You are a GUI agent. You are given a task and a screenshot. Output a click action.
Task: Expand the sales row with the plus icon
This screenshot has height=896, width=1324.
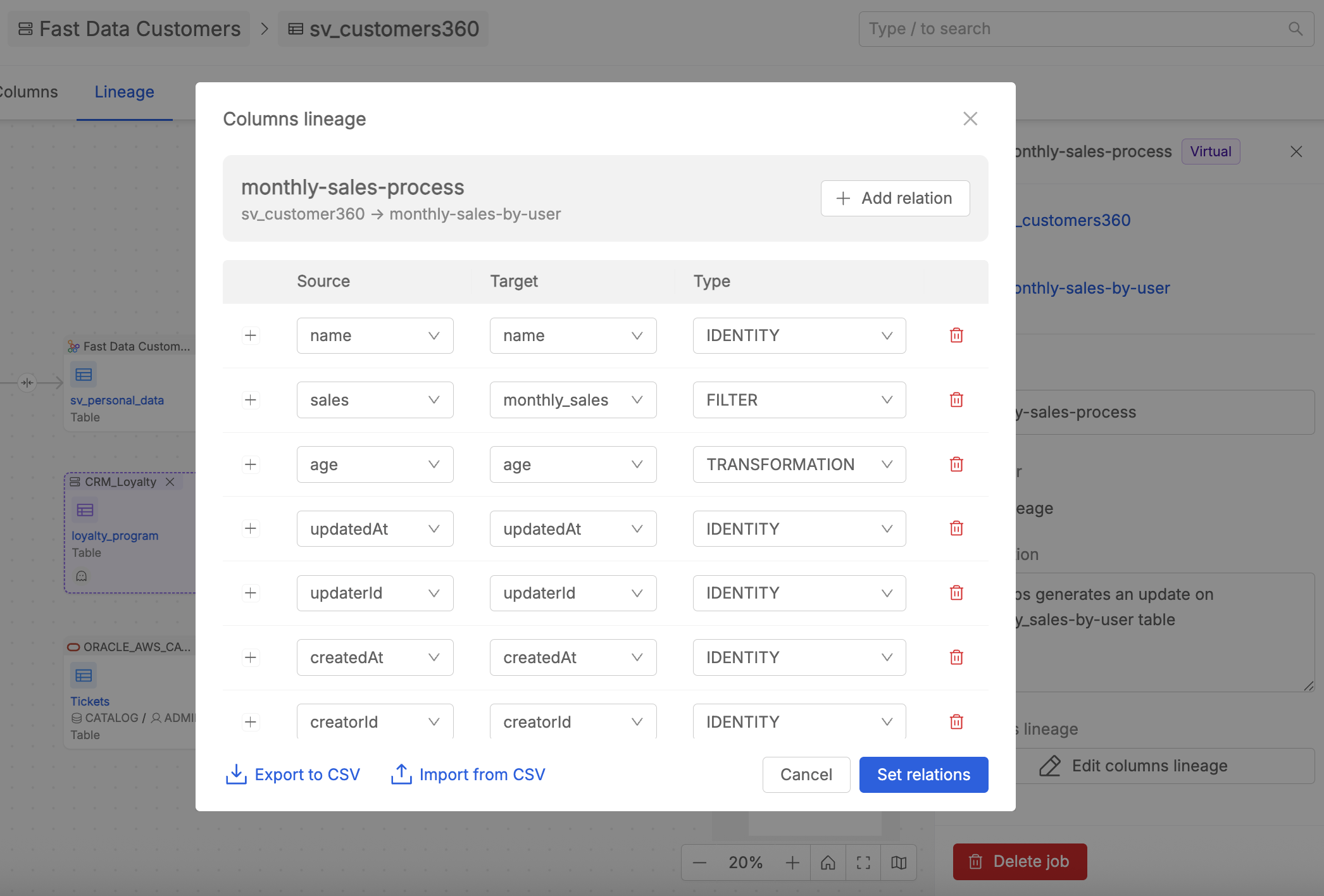pyautogui.click(x=250, y=399)
